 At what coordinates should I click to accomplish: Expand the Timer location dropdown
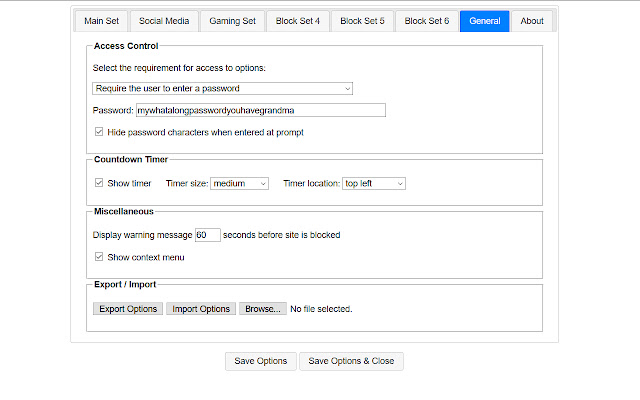(x=373, y=183)
